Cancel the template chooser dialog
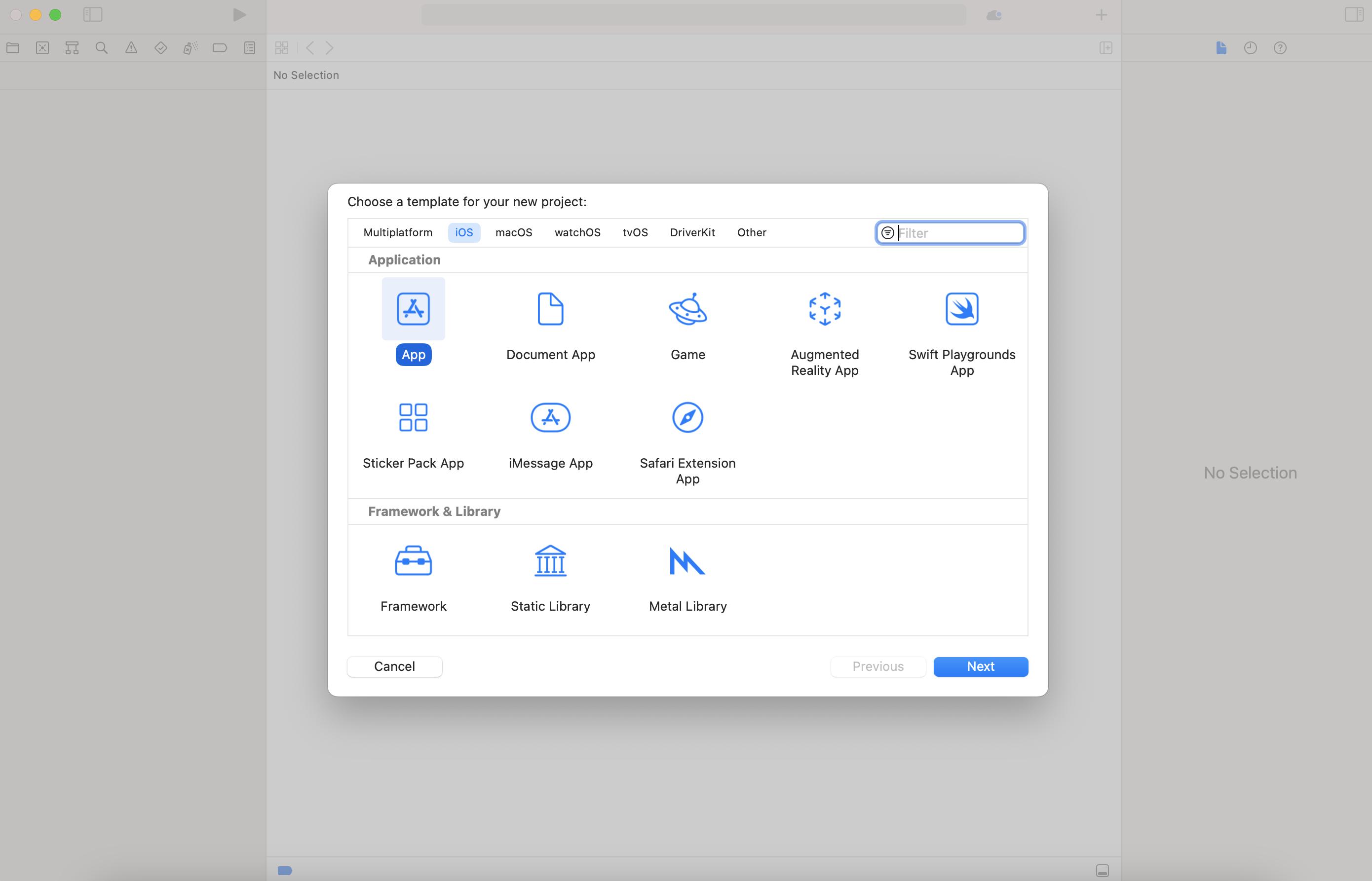 click(394, 666)
